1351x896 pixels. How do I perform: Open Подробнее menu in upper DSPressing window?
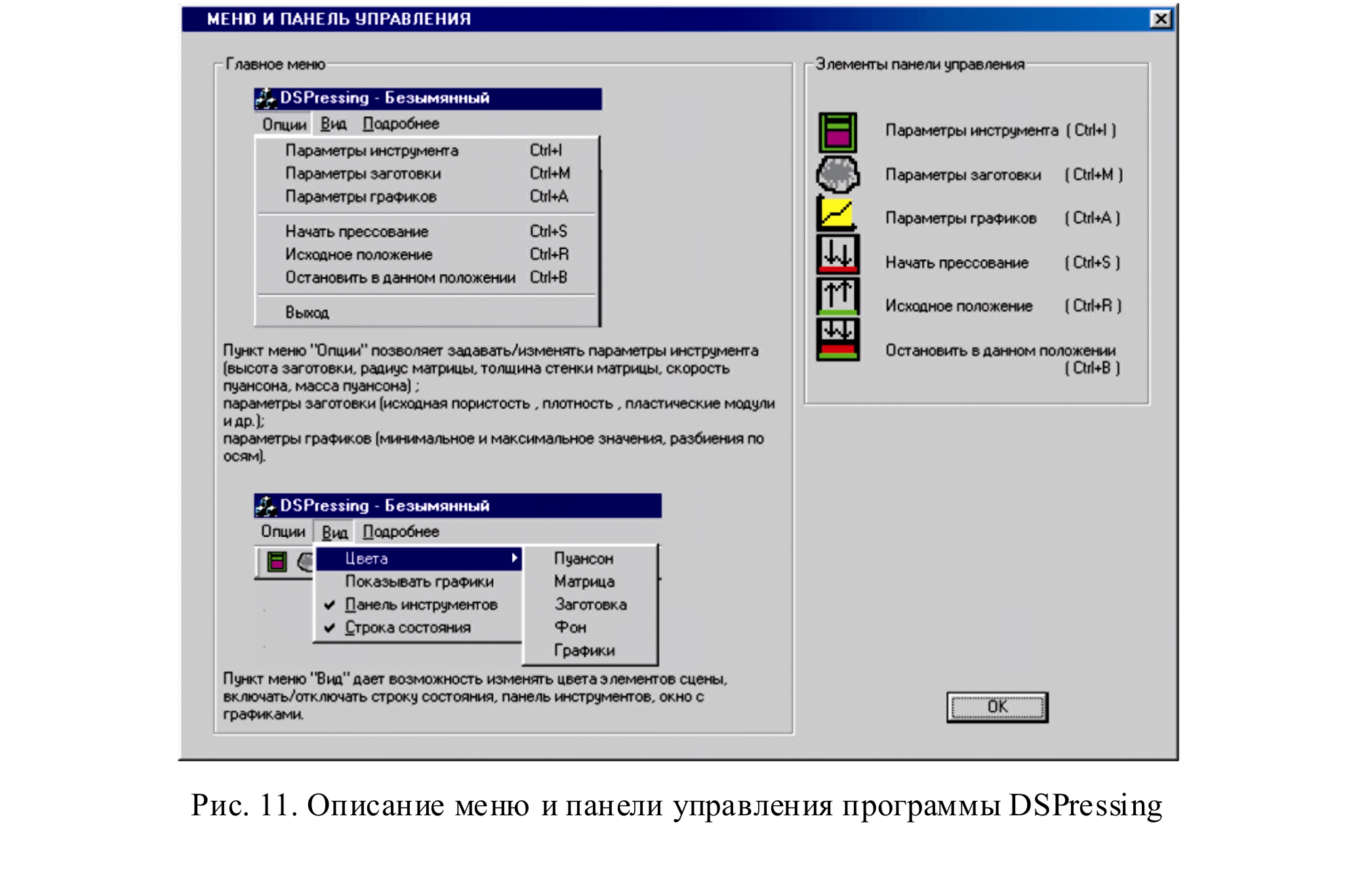401,124
